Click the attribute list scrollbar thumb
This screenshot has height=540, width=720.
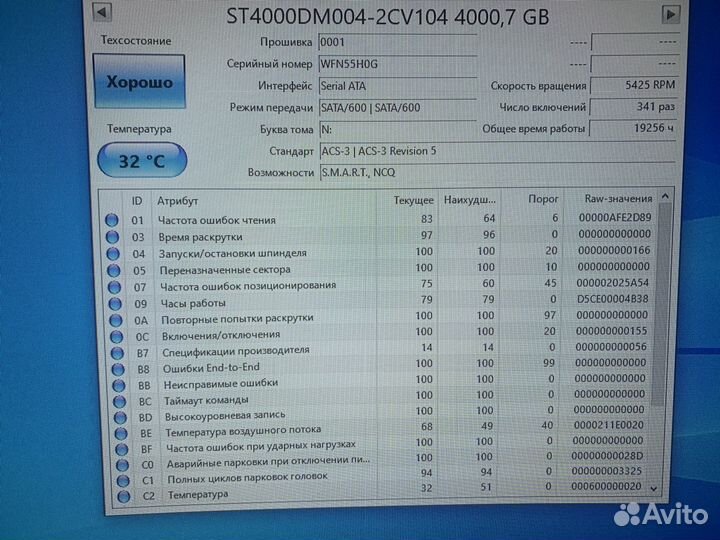662,305
